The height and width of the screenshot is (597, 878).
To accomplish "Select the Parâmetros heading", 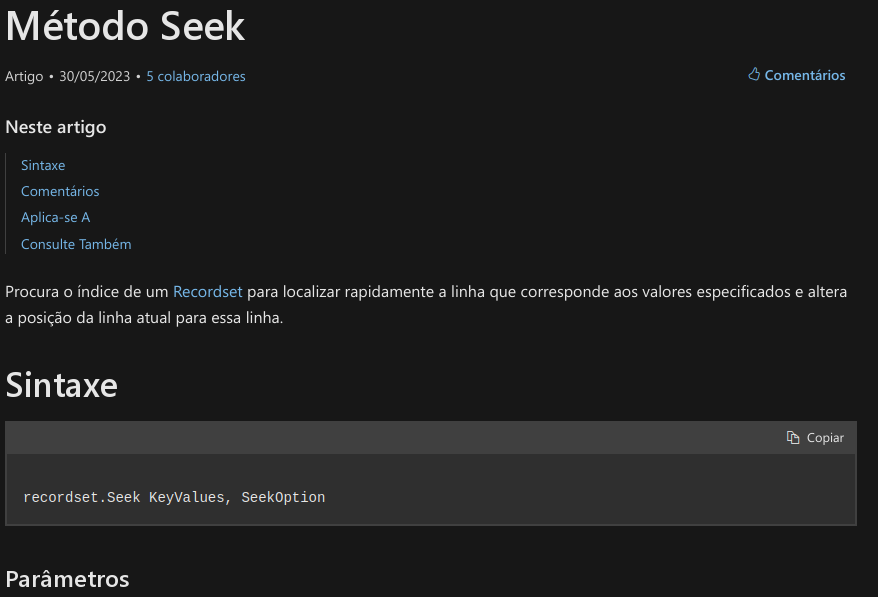I will (67, 579).
